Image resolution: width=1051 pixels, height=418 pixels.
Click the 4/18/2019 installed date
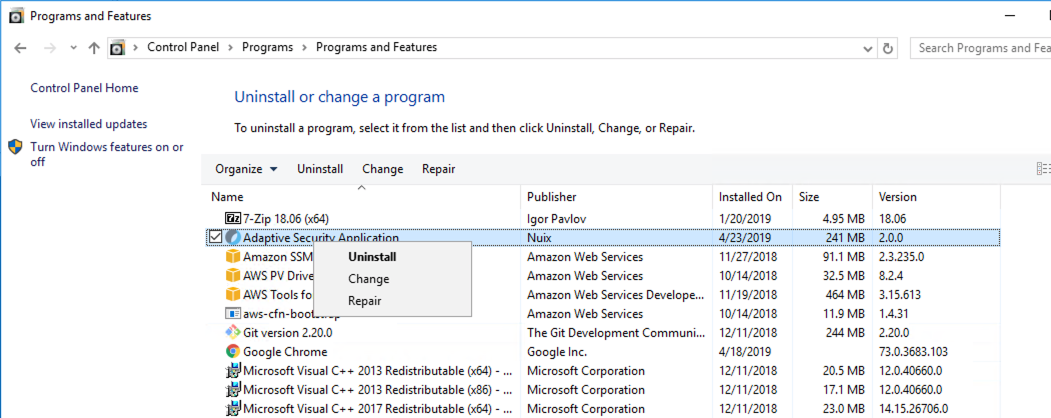[x=745, y=352]
